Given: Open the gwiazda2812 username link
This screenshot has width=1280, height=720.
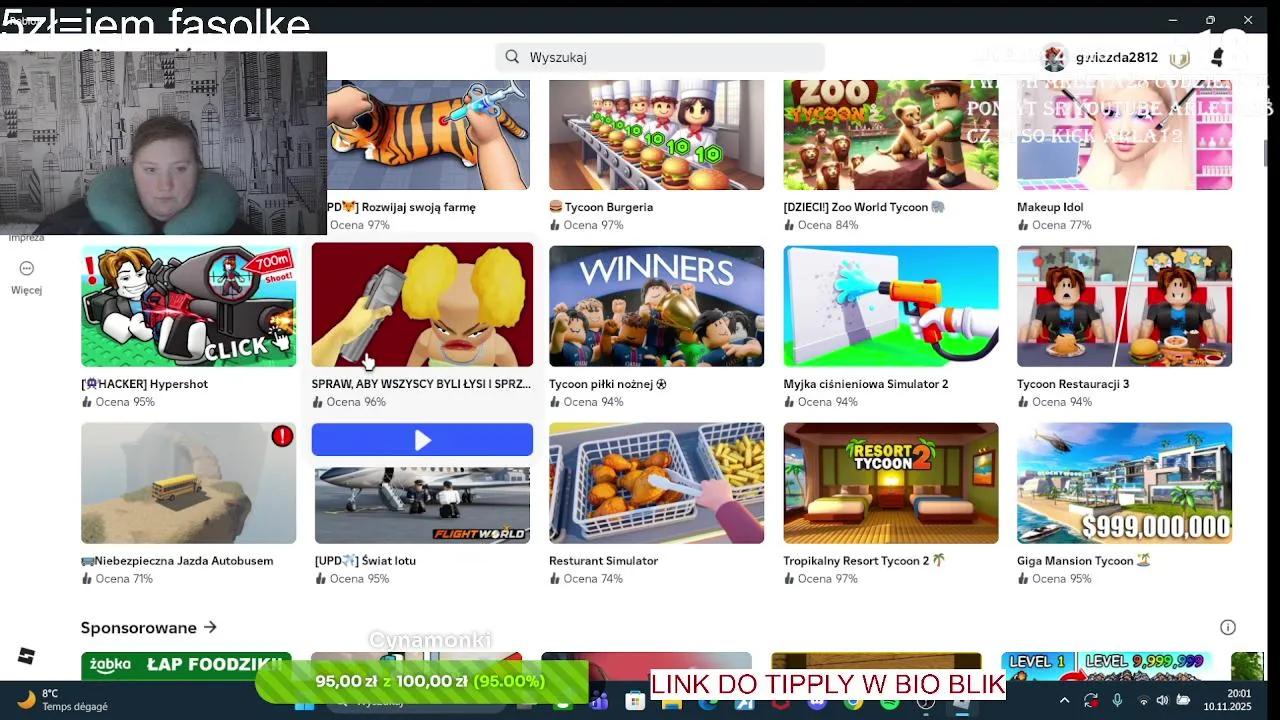Looking at the screenshot, I should click(1116, 58).
